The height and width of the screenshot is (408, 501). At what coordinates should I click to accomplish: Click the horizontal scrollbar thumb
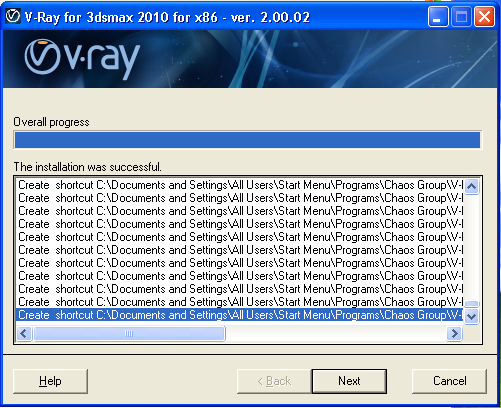click(129, 333)
